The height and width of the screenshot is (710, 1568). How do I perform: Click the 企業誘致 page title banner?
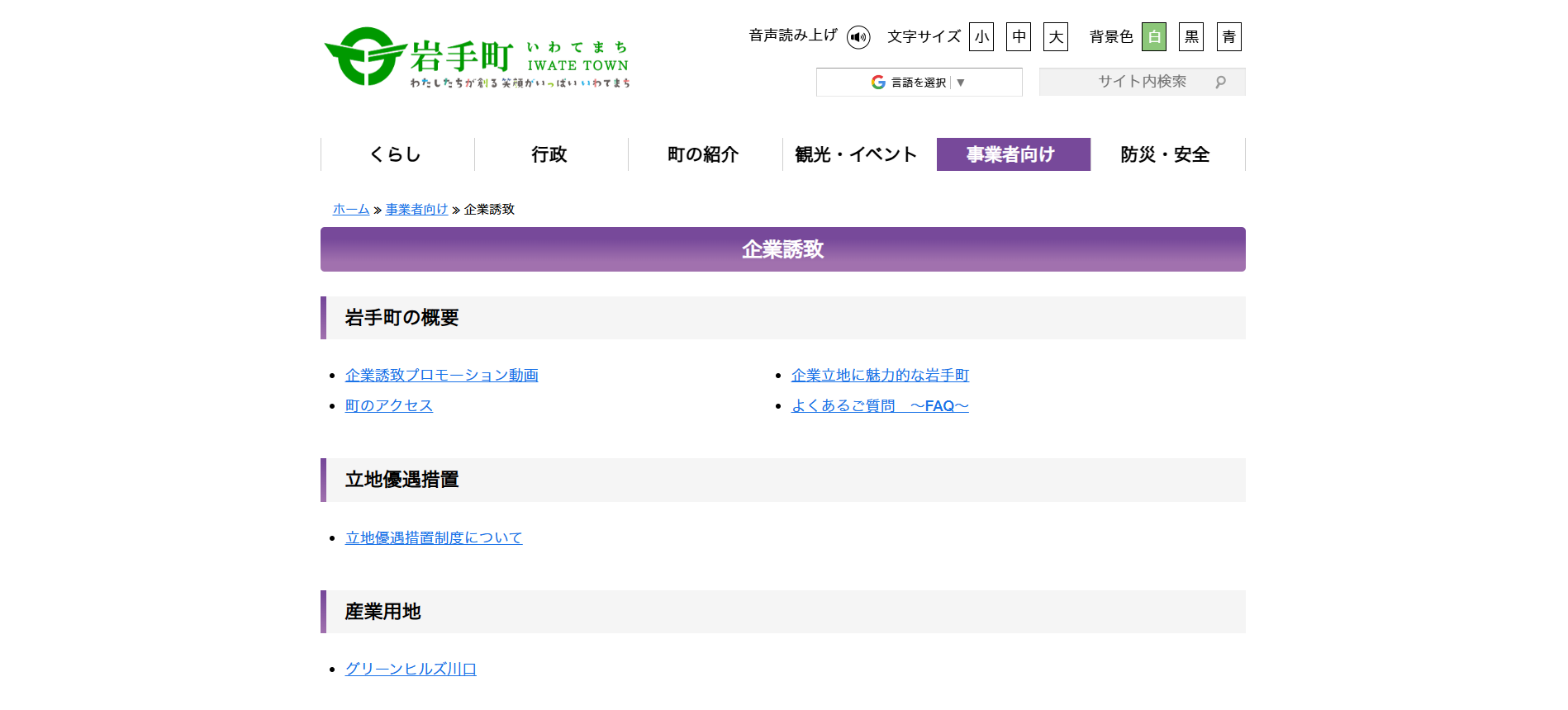[783, 249]
